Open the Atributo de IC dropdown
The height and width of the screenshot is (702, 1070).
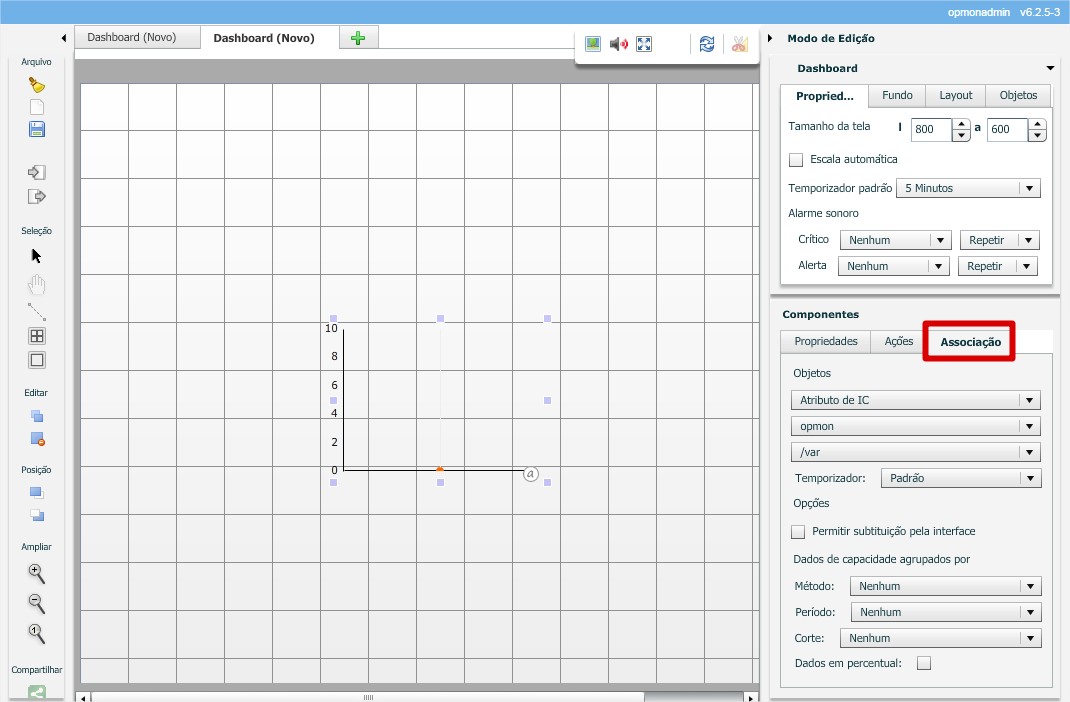point(915,400)
